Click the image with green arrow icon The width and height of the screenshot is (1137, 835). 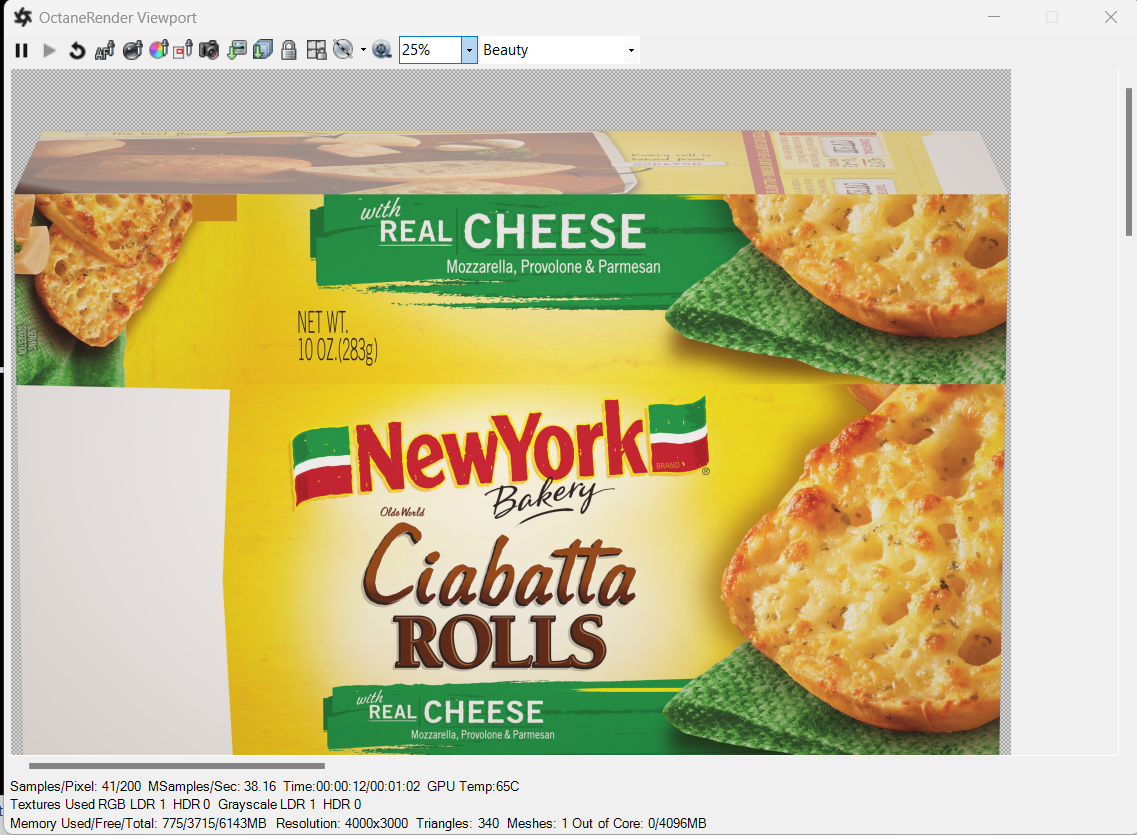click(236, 50)
